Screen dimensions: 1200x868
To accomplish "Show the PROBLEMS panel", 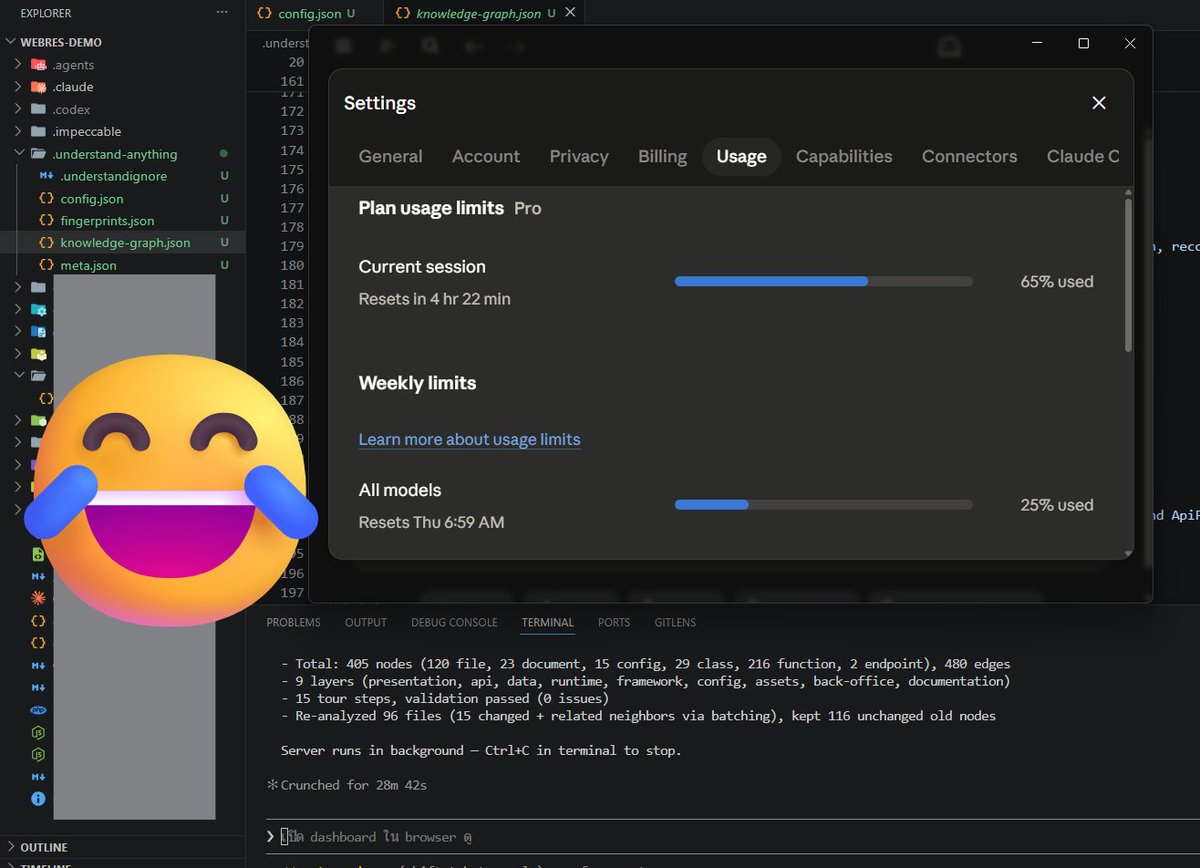I will pyautogui.click(x=294, y=622).
